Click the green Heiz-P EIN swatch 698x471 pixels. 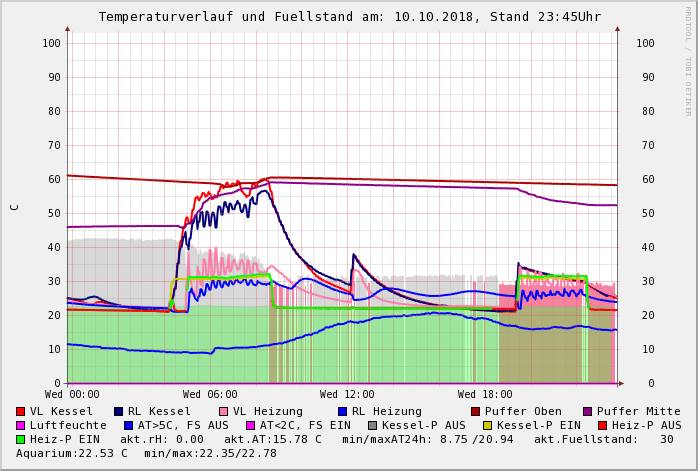[x=21, y=439]
